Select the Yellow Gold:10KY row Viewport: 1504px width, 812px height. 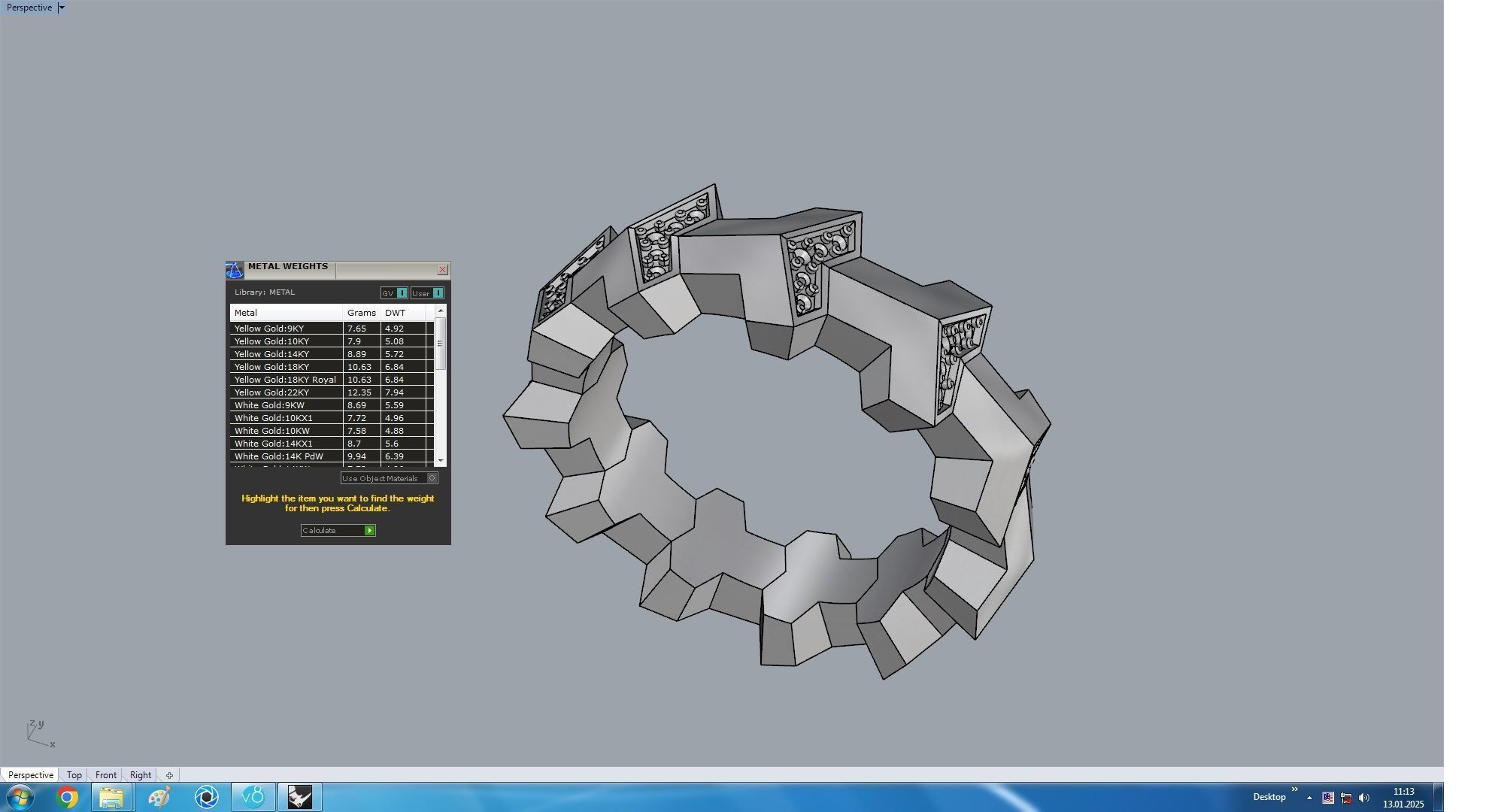(x=332, y=341)
